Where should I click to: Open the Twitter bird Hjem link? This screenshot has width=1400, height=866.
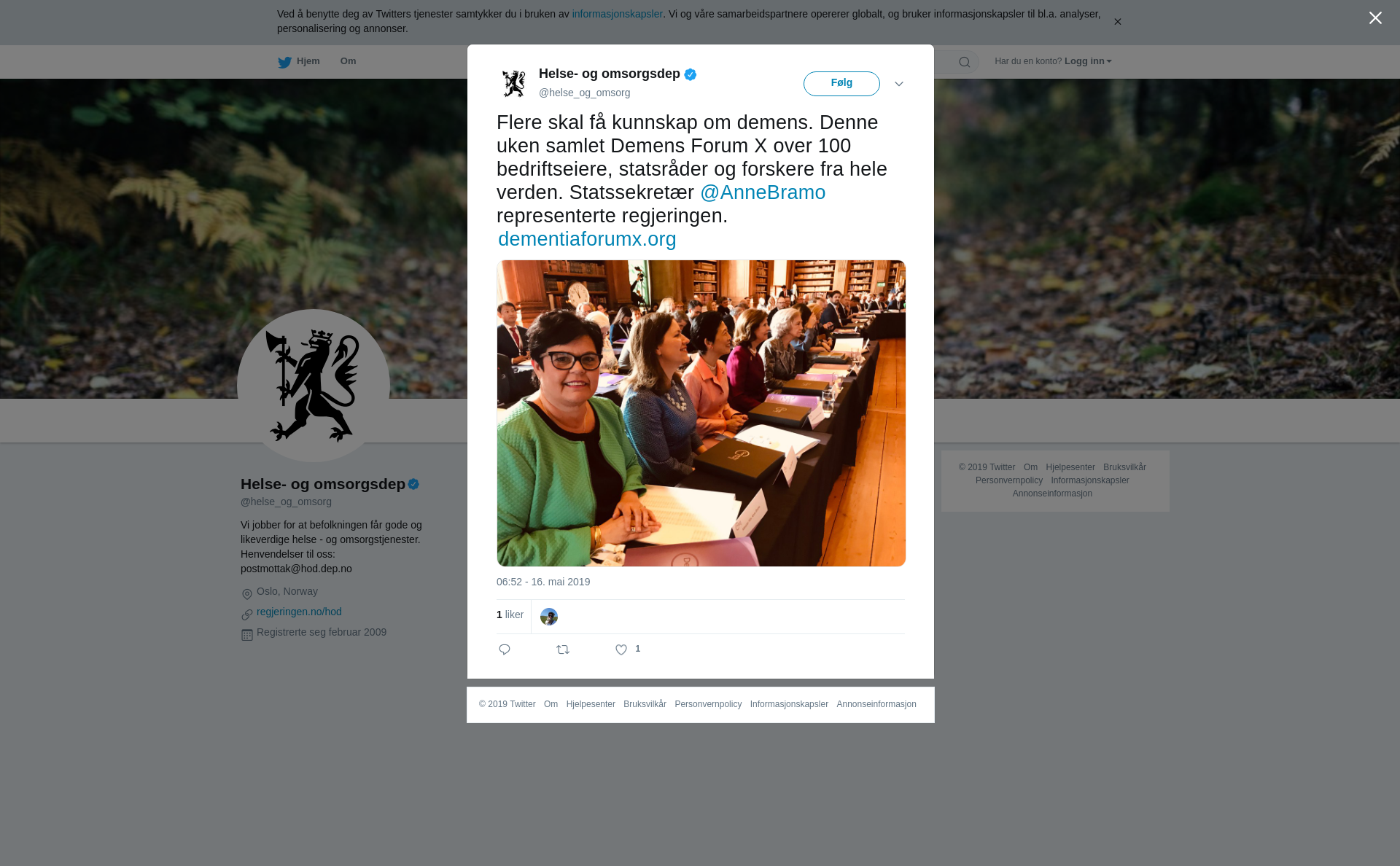point(299,61)
